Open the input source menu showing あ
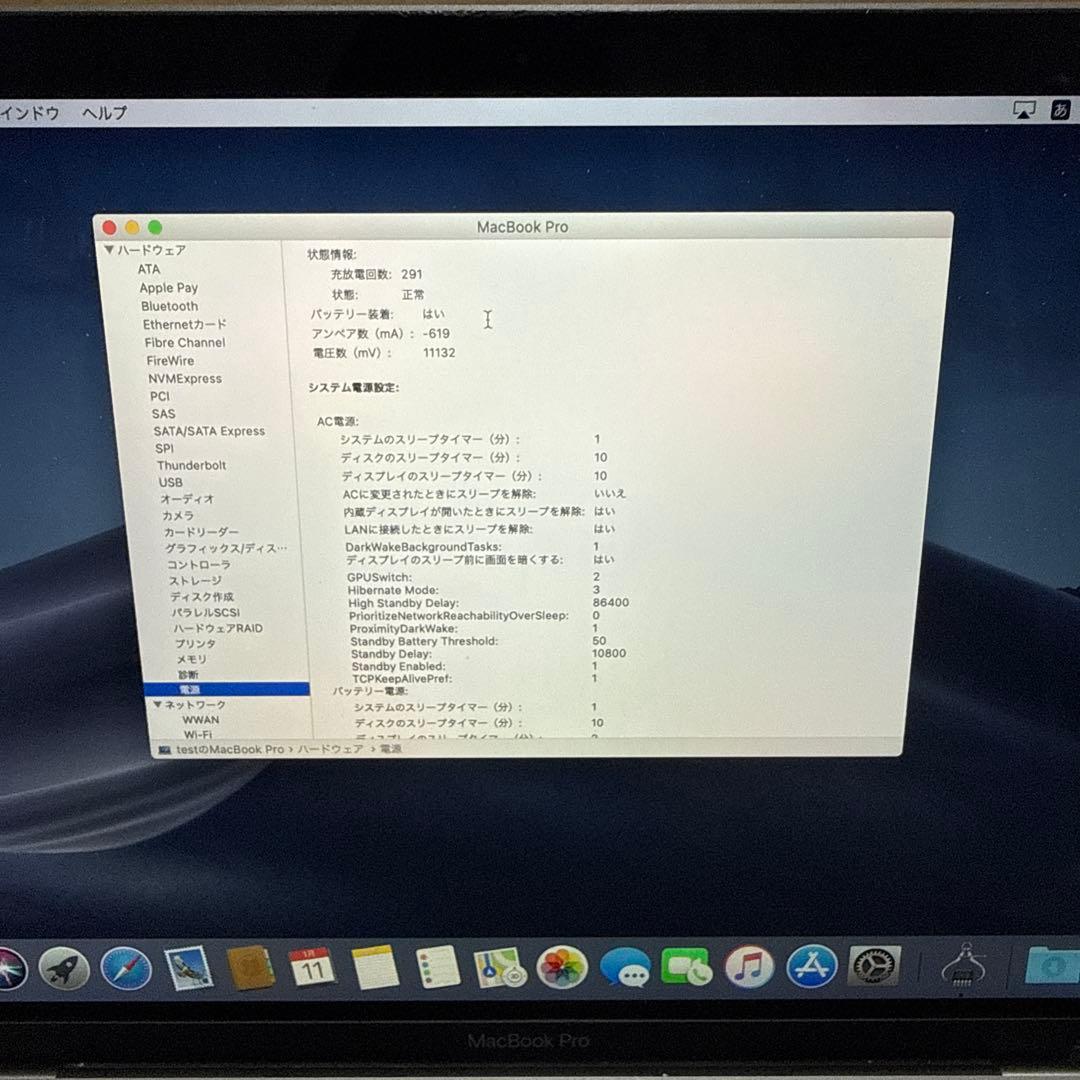 pyautogui.click(x=1058, y=112)
